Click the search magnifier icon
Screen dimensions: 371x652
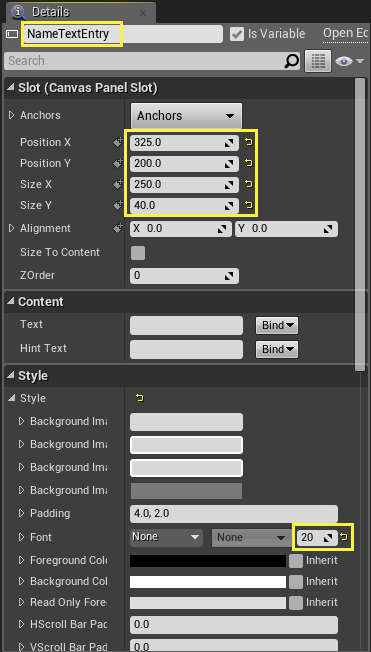(292, 61)
